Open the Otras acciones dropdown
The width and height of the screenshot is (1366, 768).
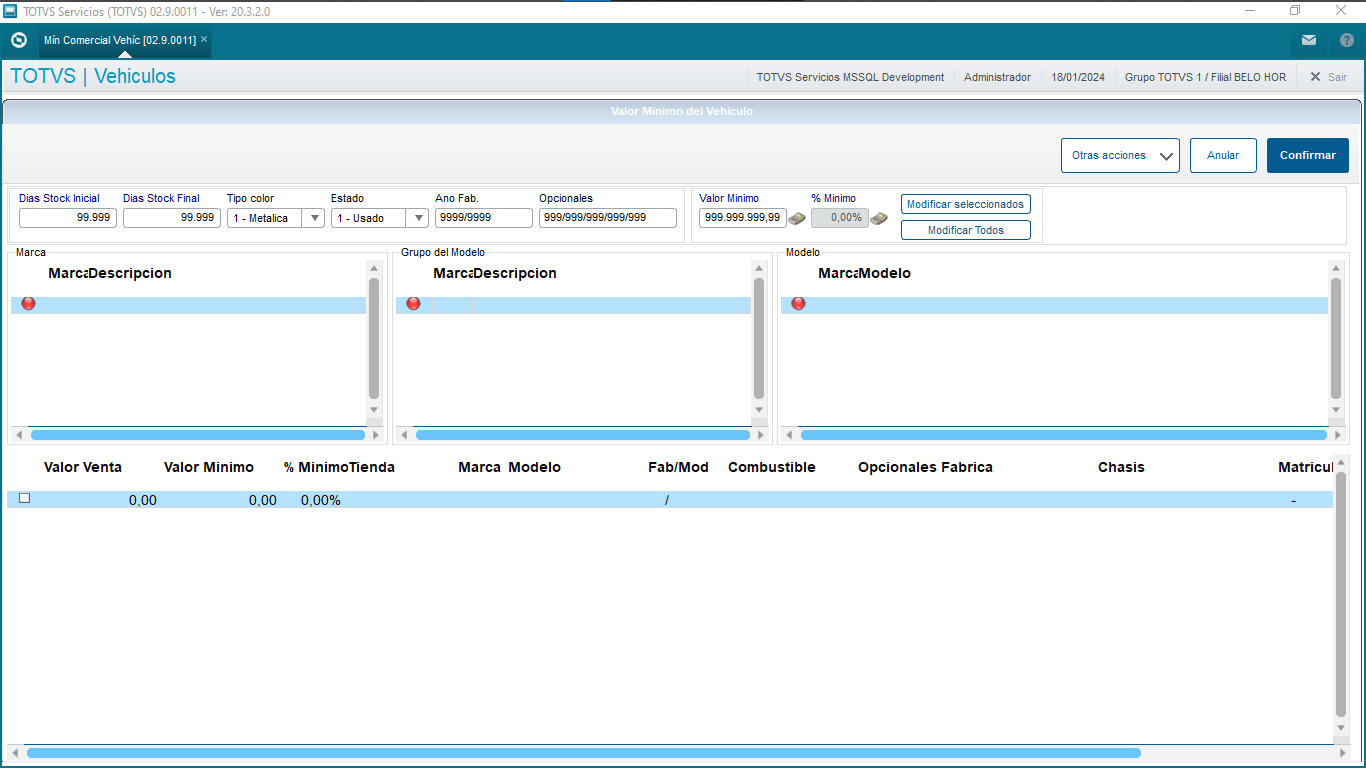coord(1120,155)
